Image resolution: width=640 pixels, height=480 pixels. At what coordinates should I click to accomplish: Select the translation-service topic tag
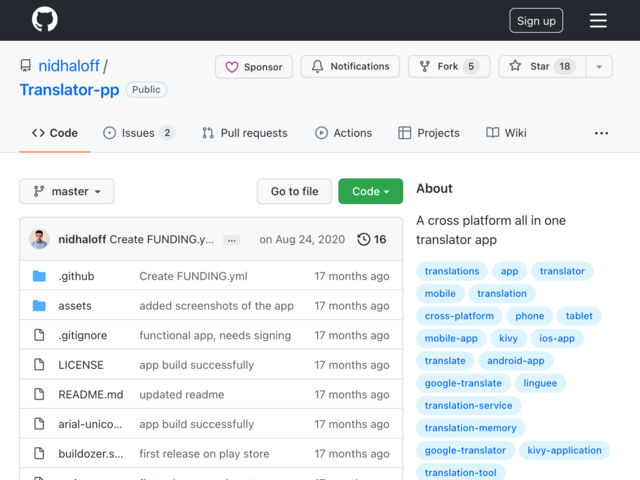(468, 405)
